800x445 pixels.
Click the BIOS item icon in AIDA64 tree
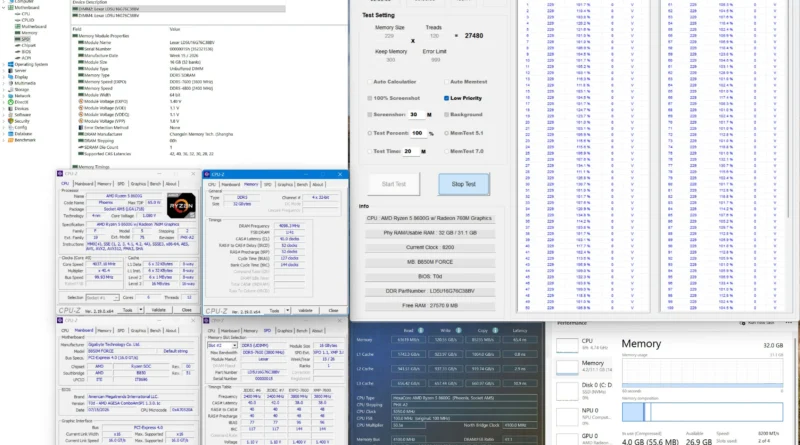tap(18, 52)
